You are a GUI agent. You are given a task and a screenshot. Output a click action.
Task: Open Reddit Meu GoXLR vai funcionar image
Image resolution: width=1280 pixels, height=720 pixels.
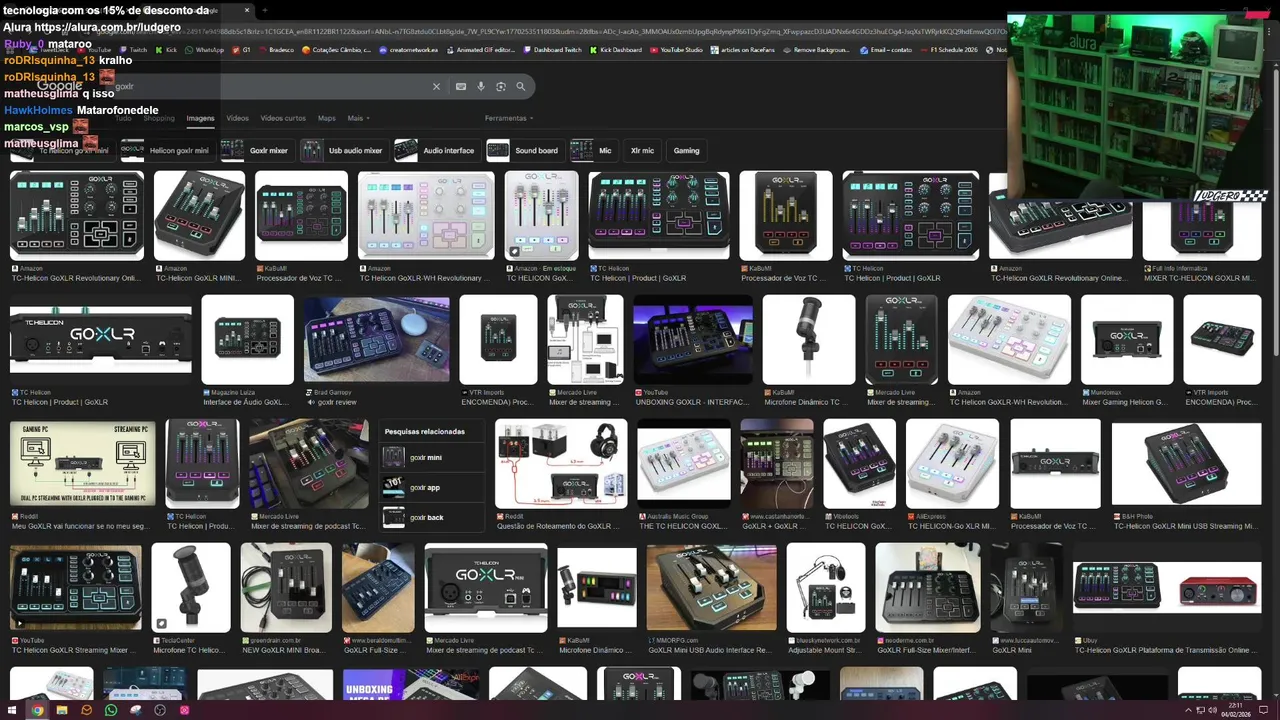[x=82, y=463]
